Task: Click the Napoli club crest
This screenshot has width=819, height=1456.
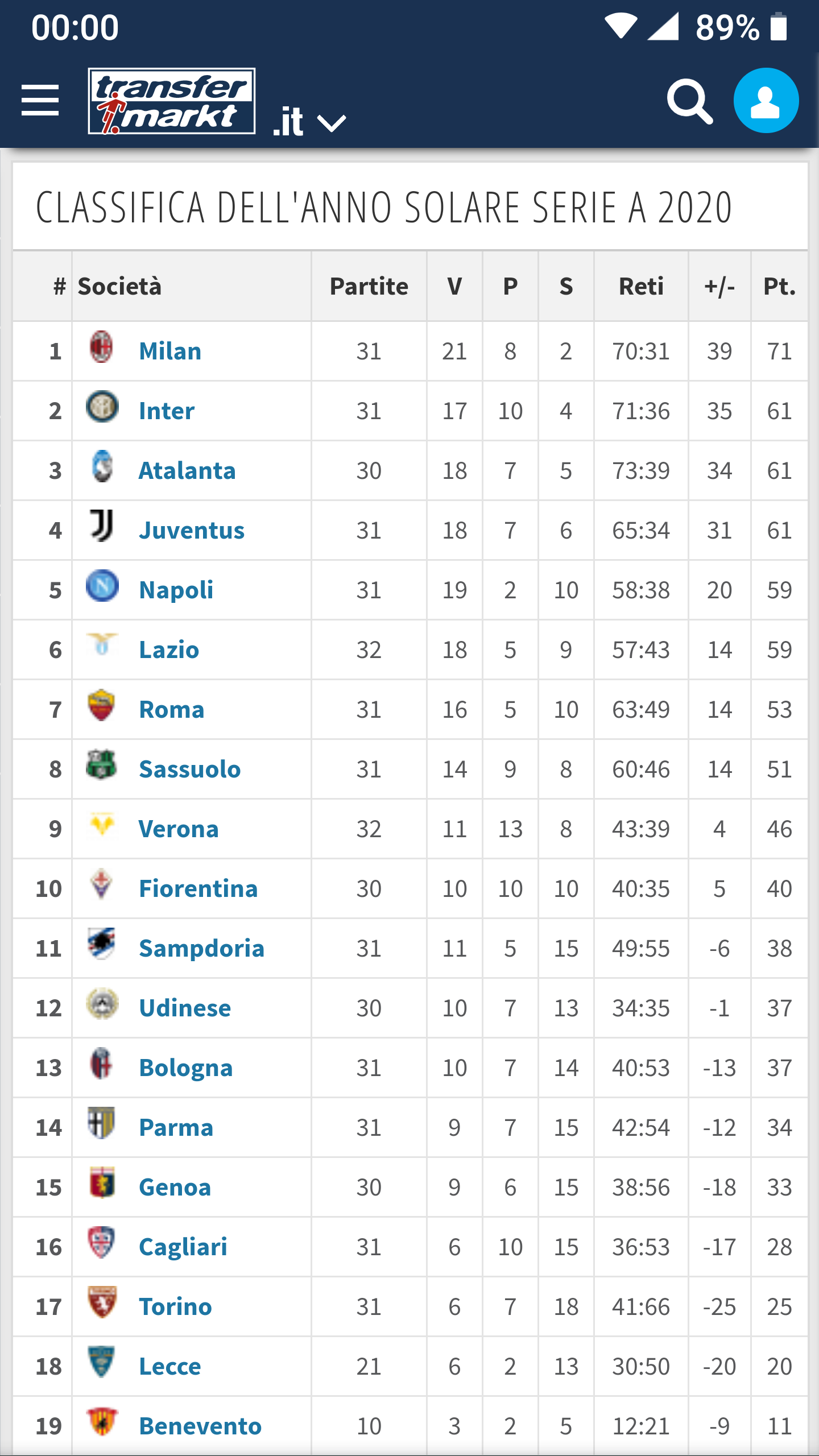Action: [x=102, y=586]
